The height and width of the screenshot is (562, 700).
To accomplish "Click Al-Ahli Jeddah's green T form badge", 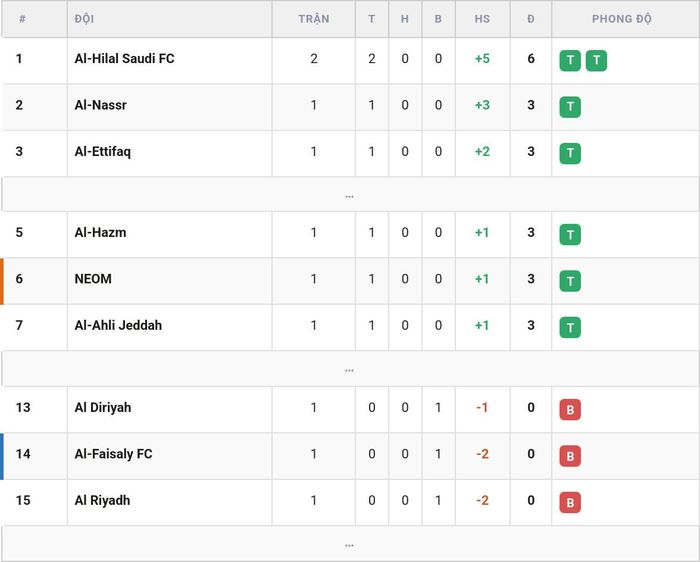I will pos(570,327).
